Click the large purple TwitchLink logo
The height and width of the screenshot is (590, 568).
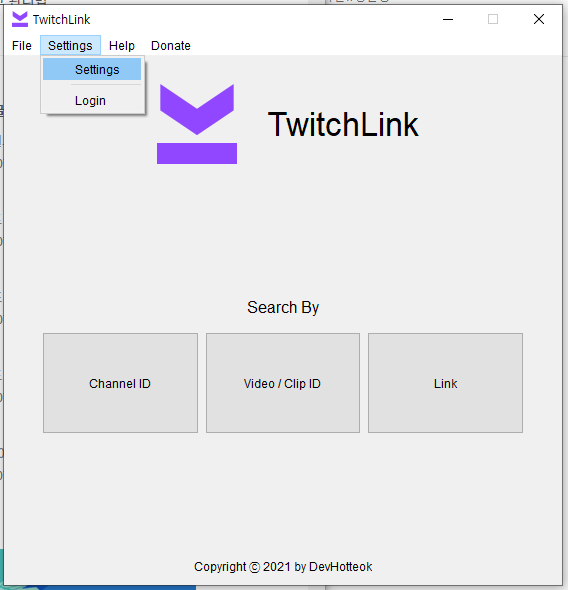pyautogui.click(x=197, y=124)
